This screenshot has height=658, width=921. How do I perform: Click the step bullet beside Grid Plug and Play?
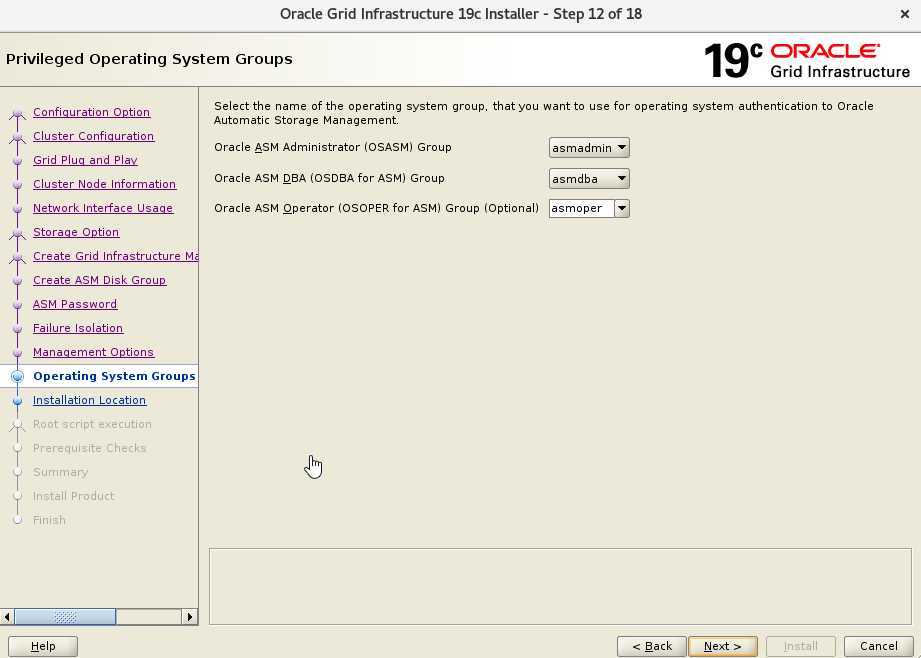pos(18,160)
